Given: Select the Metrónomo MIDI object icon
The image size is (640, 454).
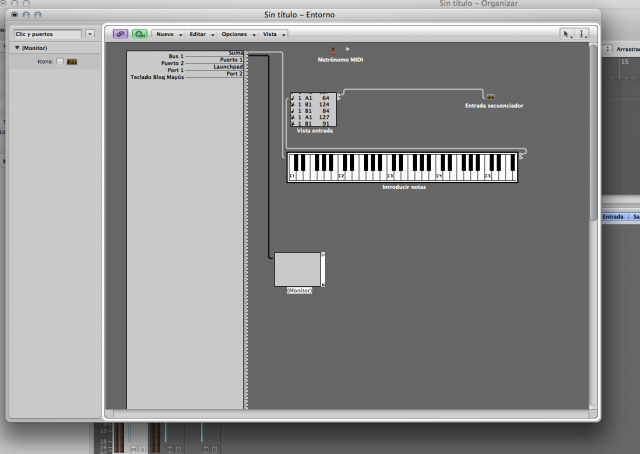Looking at the screenshot, I should pos(333,50).
